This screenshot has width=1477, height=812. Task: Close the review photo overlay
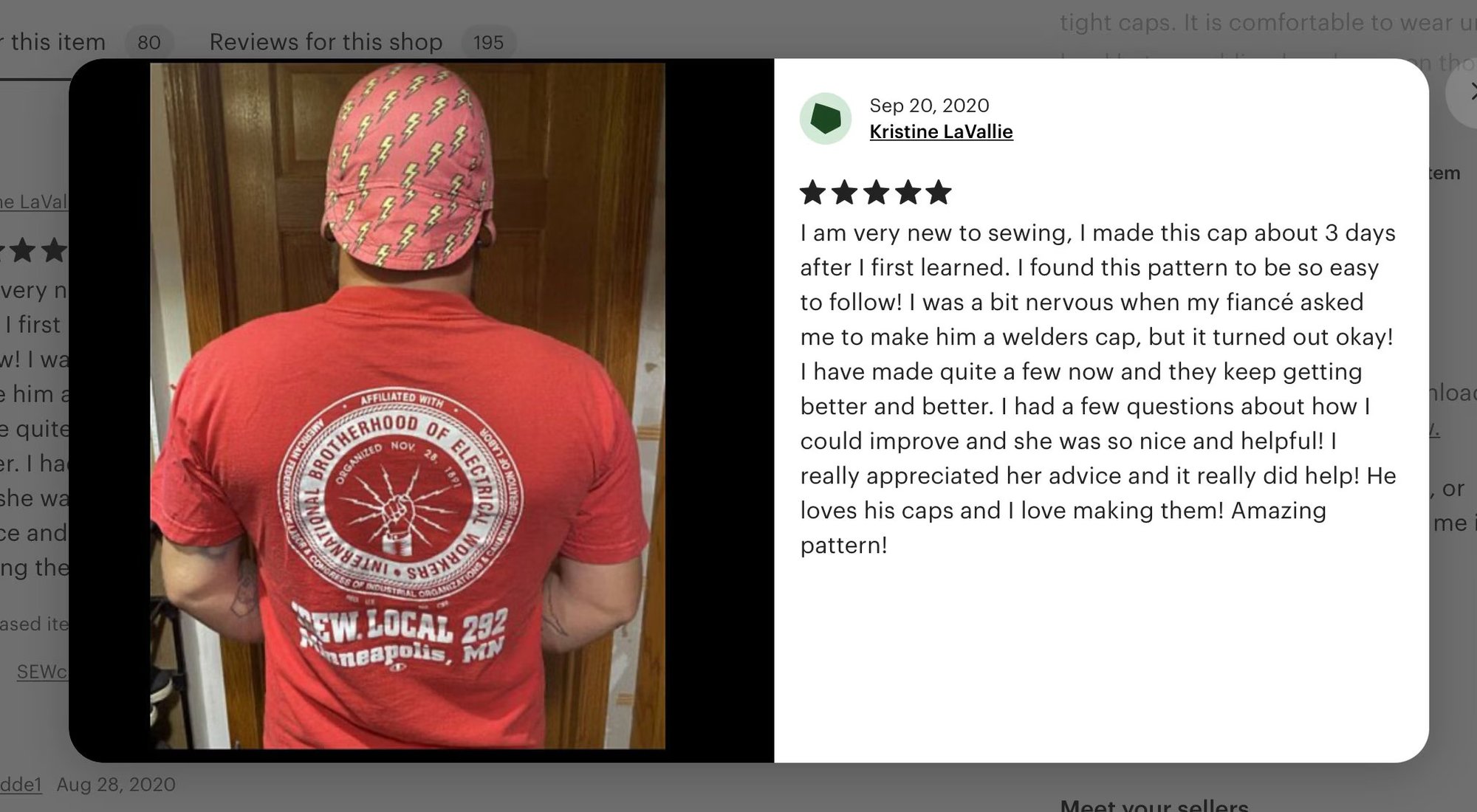click(x=1466, y=92)
